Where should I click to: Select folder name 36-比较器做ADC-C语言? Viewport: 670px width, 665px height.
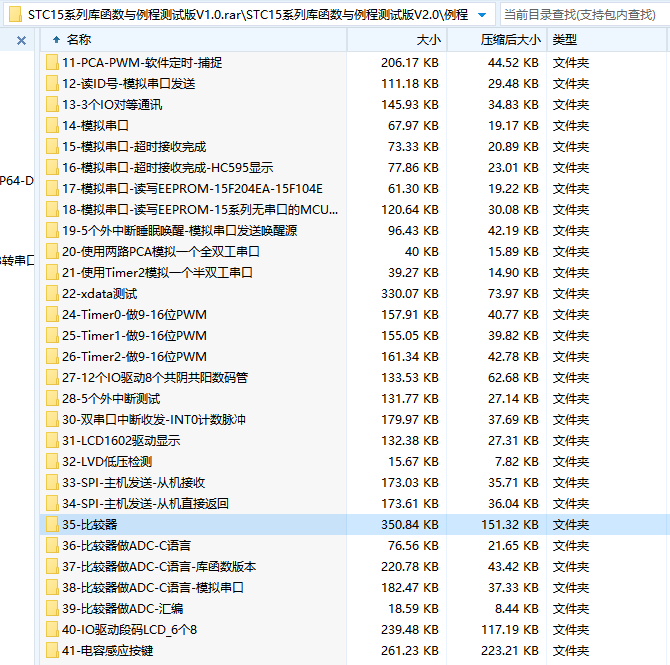click(x=126, y=546)
